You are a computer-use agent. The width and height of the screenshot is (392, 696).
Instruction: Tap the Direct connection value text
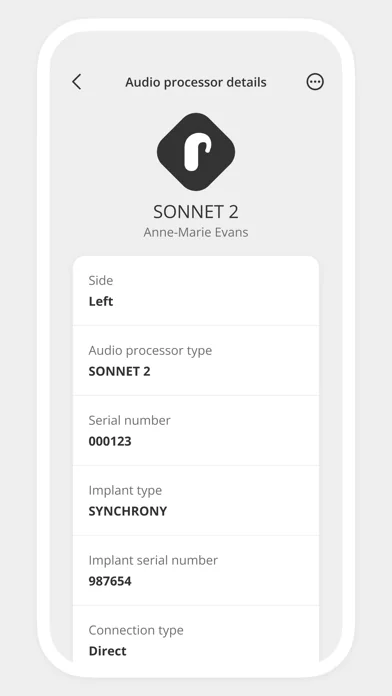click(x=107, y=651)
